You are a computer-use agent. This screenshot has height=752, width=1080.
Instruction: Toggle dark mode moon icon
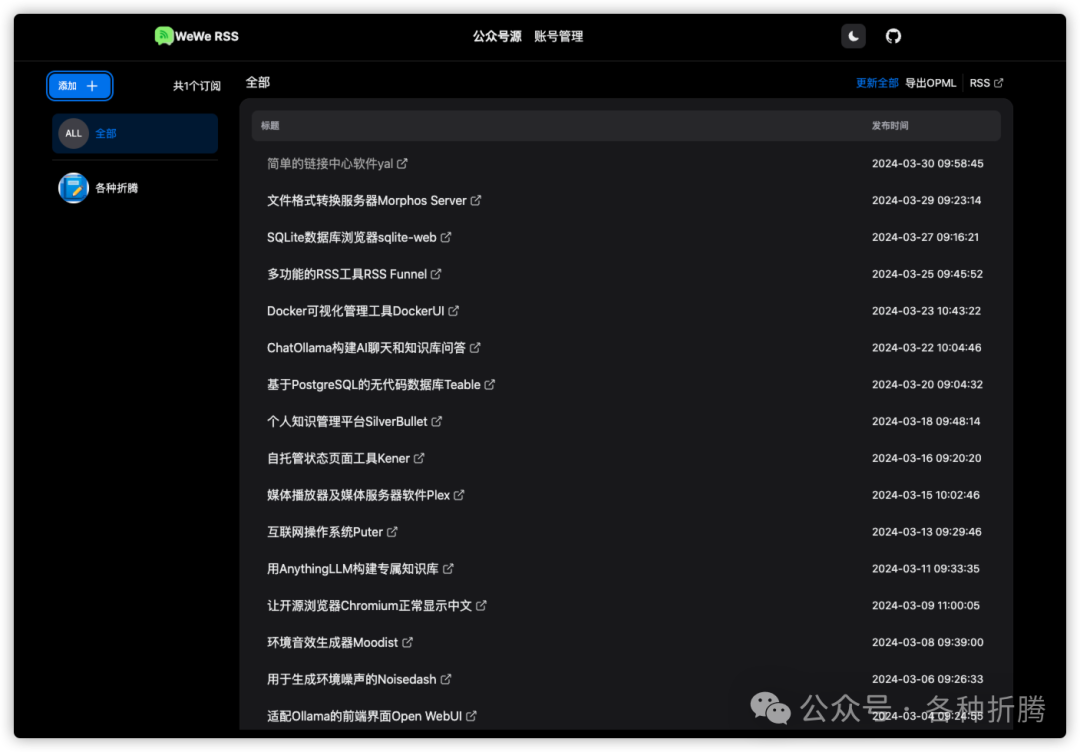tap(853, 36)
